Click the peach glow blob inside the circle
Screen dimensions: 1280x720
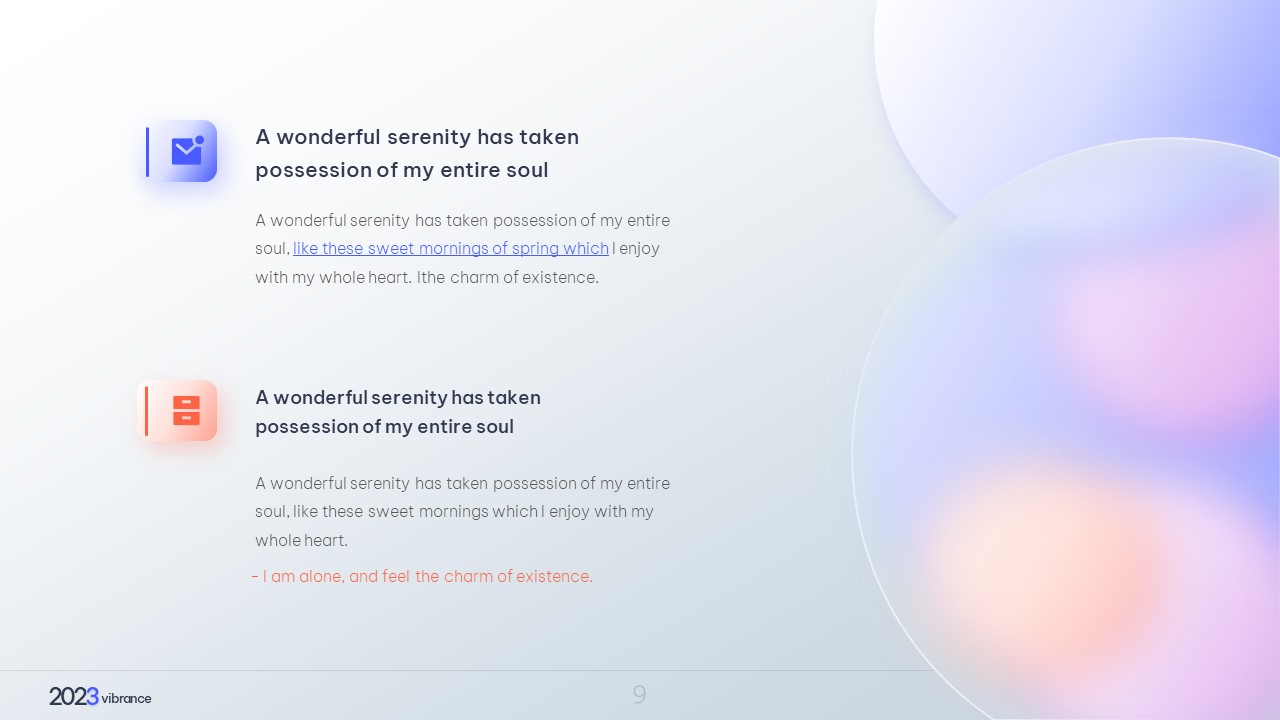click(1040, 560)
